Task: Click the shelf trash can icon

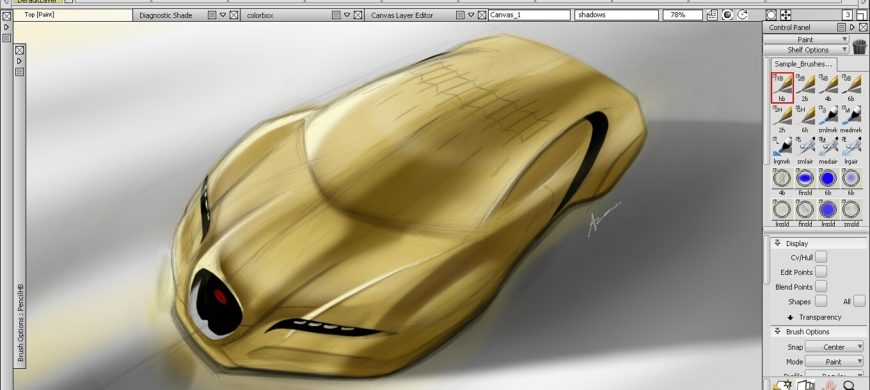Action: [x=859, y=47]
